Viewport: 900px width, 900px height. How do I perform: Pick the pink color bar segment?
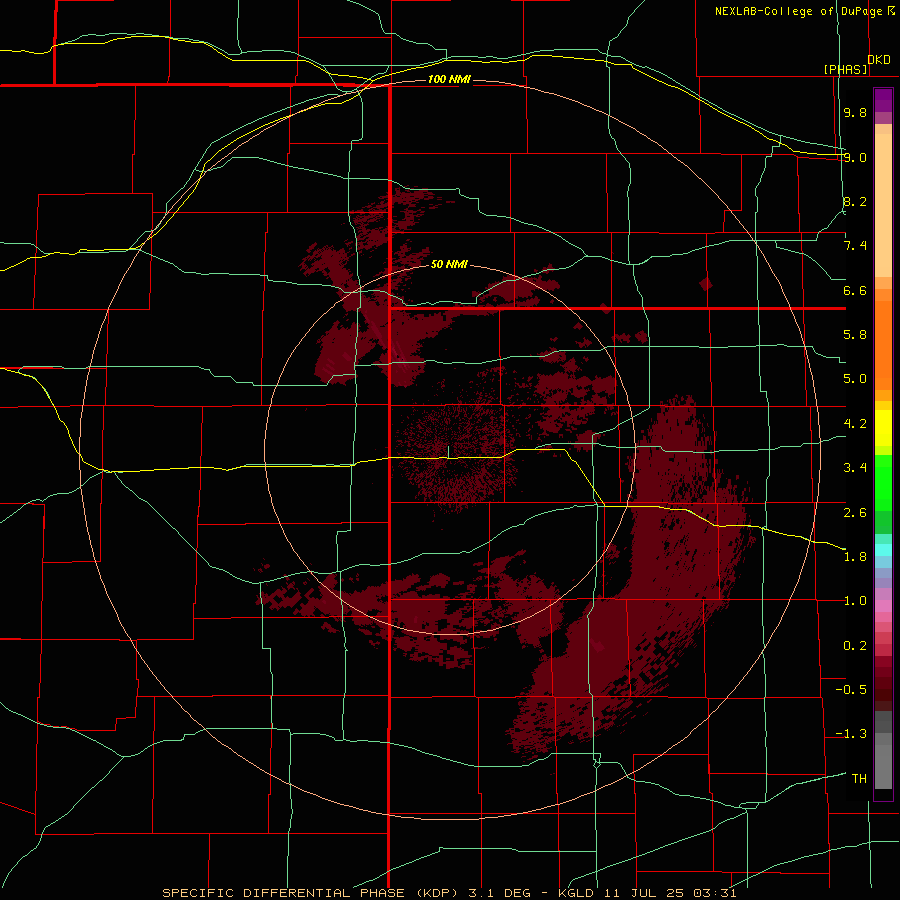(x=883, y=606)
